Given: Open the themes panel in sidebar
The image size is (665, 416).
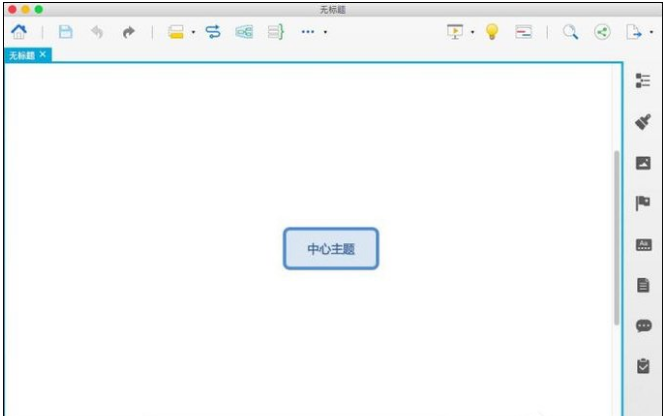Looking at the screenshot, I should point(643,245).
